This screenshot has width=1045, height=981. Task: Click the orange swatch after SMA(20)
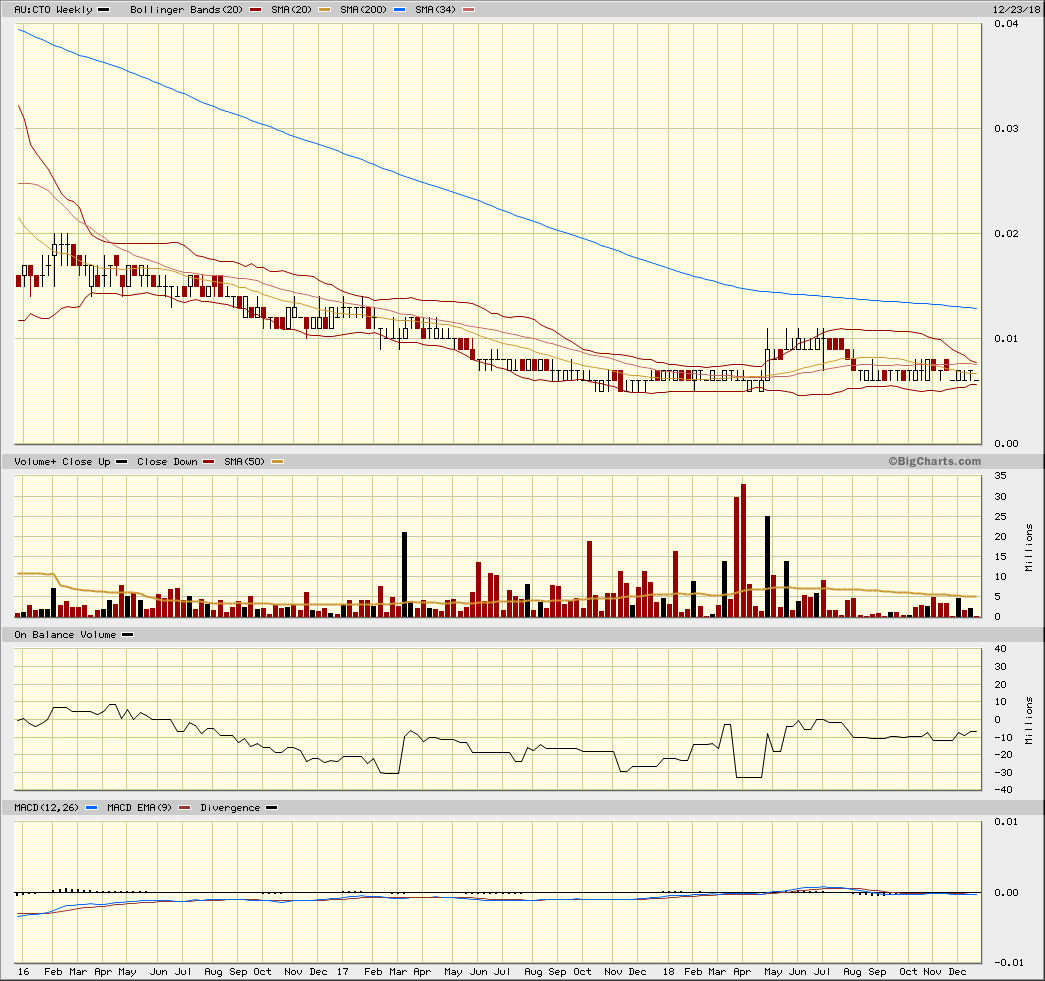coord(325,10)
